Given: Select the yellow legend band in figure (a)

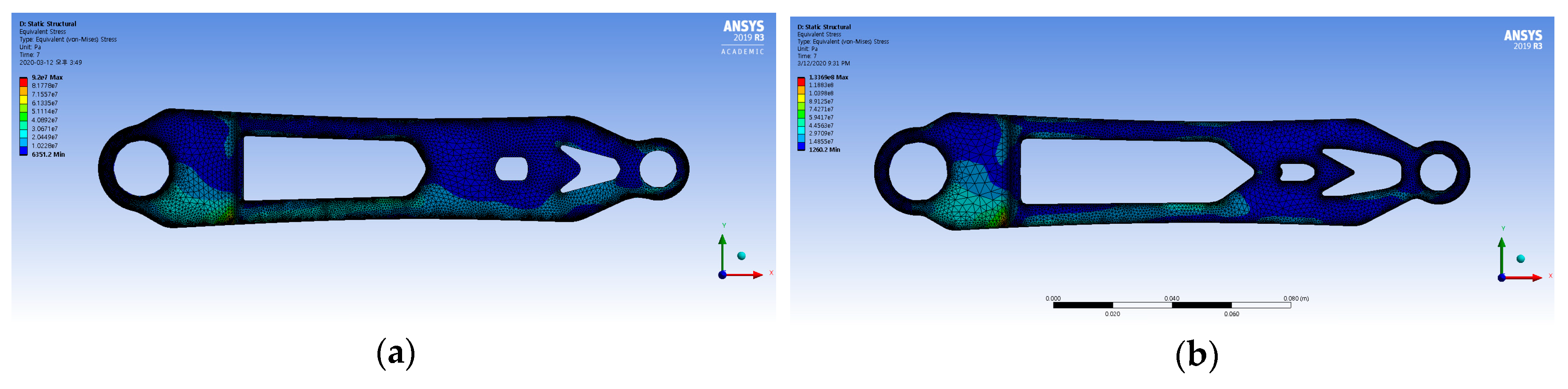Looking at the screenshot, I should point(23,99).
